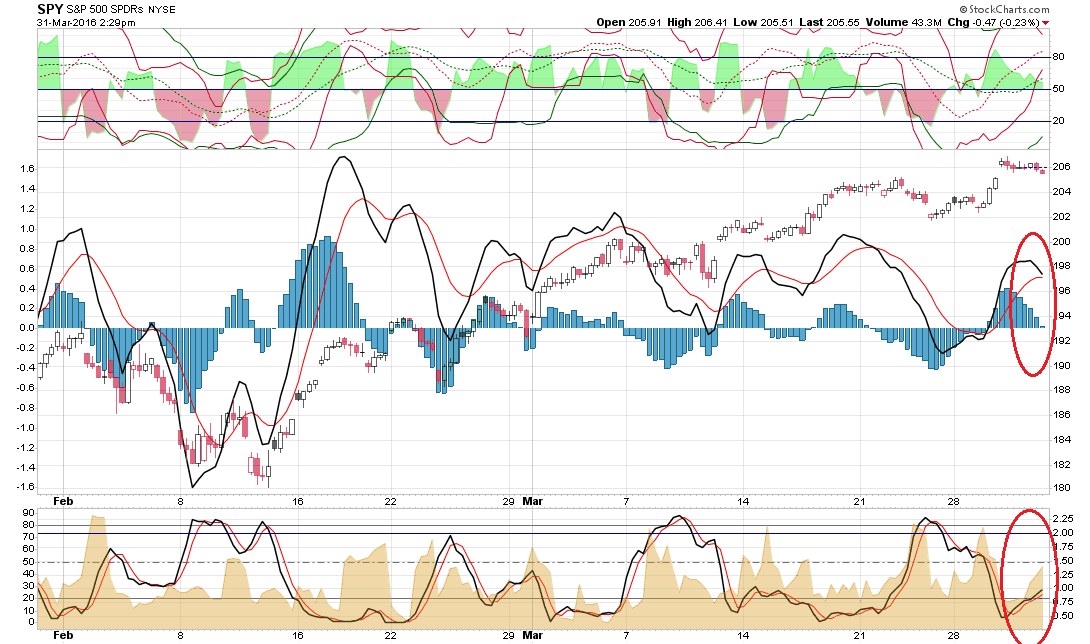
Task: Click the Feb label on the main chart's date axis
Action: click(63, 501)
